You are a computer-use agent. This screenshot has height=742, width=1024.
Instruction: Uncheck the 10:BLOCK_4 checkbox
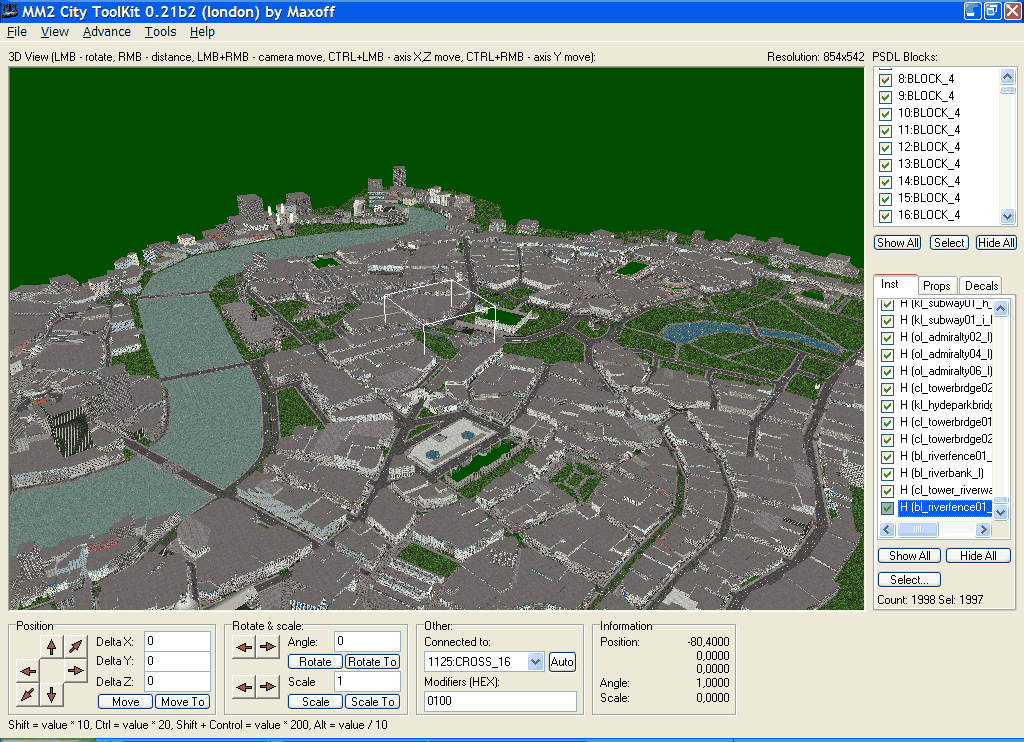885,113
